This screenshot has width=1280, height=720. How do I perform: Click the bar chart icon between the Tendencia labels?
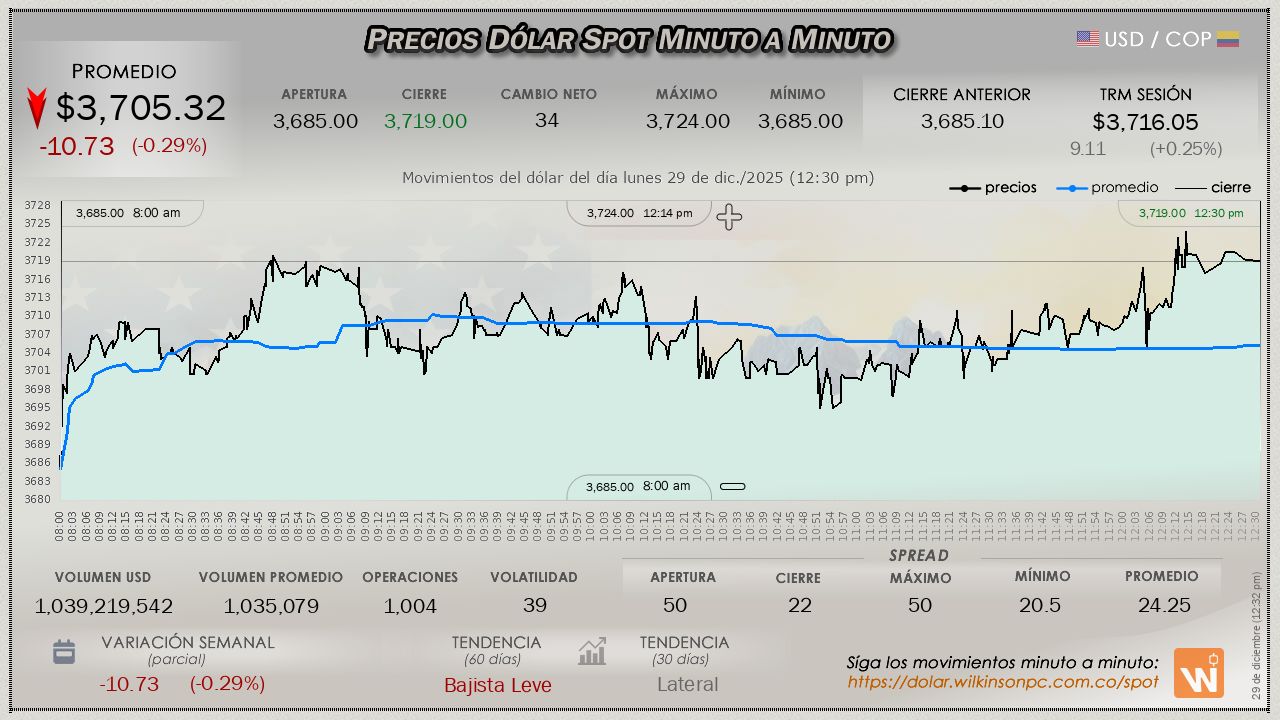[x=592, y=652]
